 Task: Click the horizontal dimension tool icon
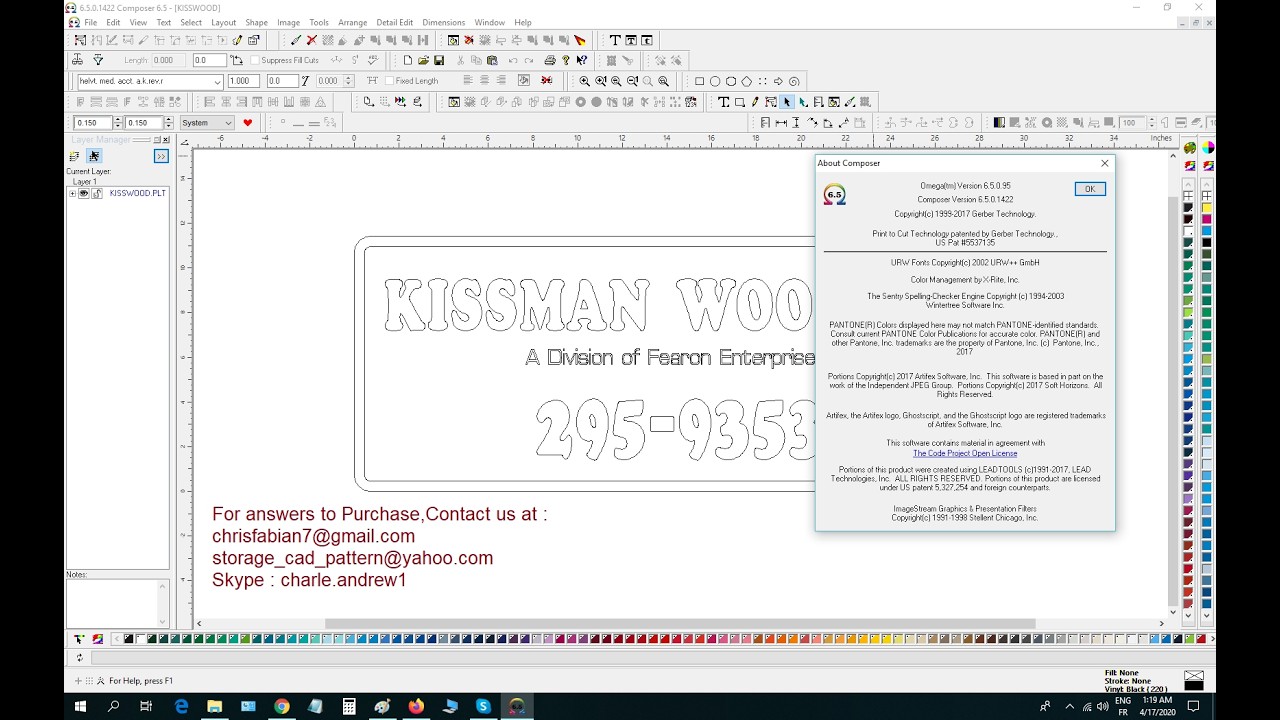point(780,123)
